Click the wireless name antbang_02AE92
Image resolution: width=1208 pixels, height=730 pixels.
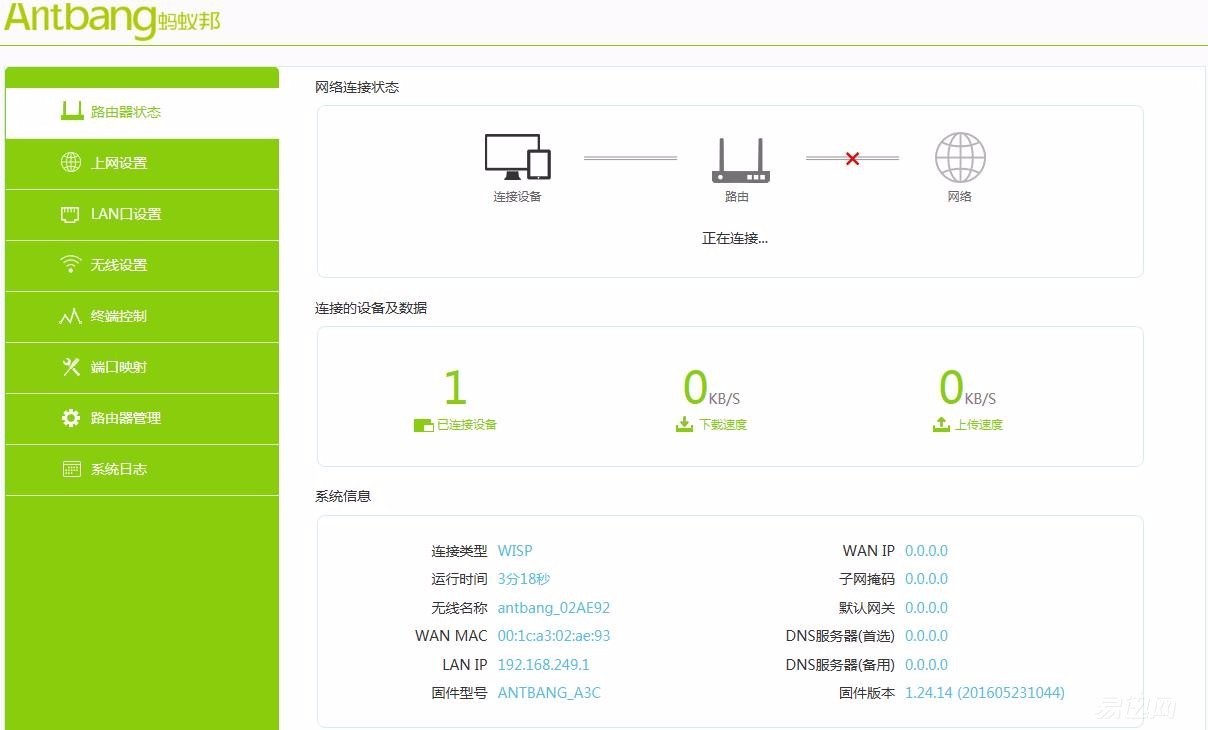(554, 607)
